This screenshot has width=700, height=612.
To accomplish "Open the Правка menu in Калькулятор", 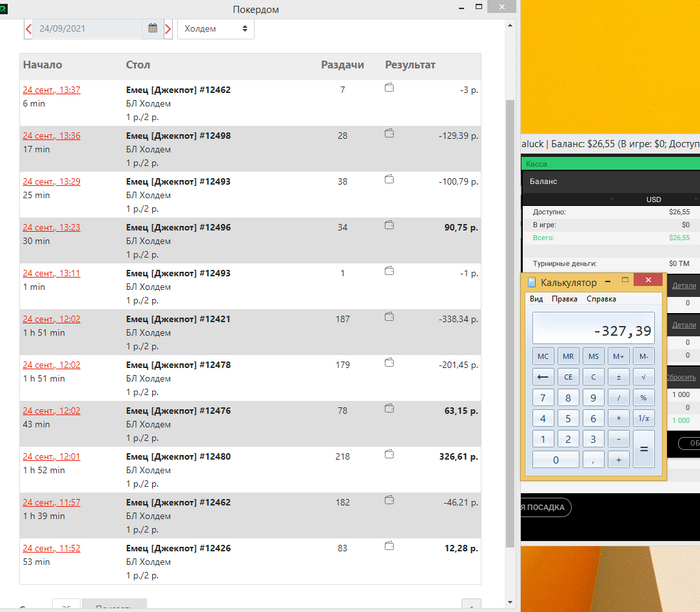I will (564, 299).
